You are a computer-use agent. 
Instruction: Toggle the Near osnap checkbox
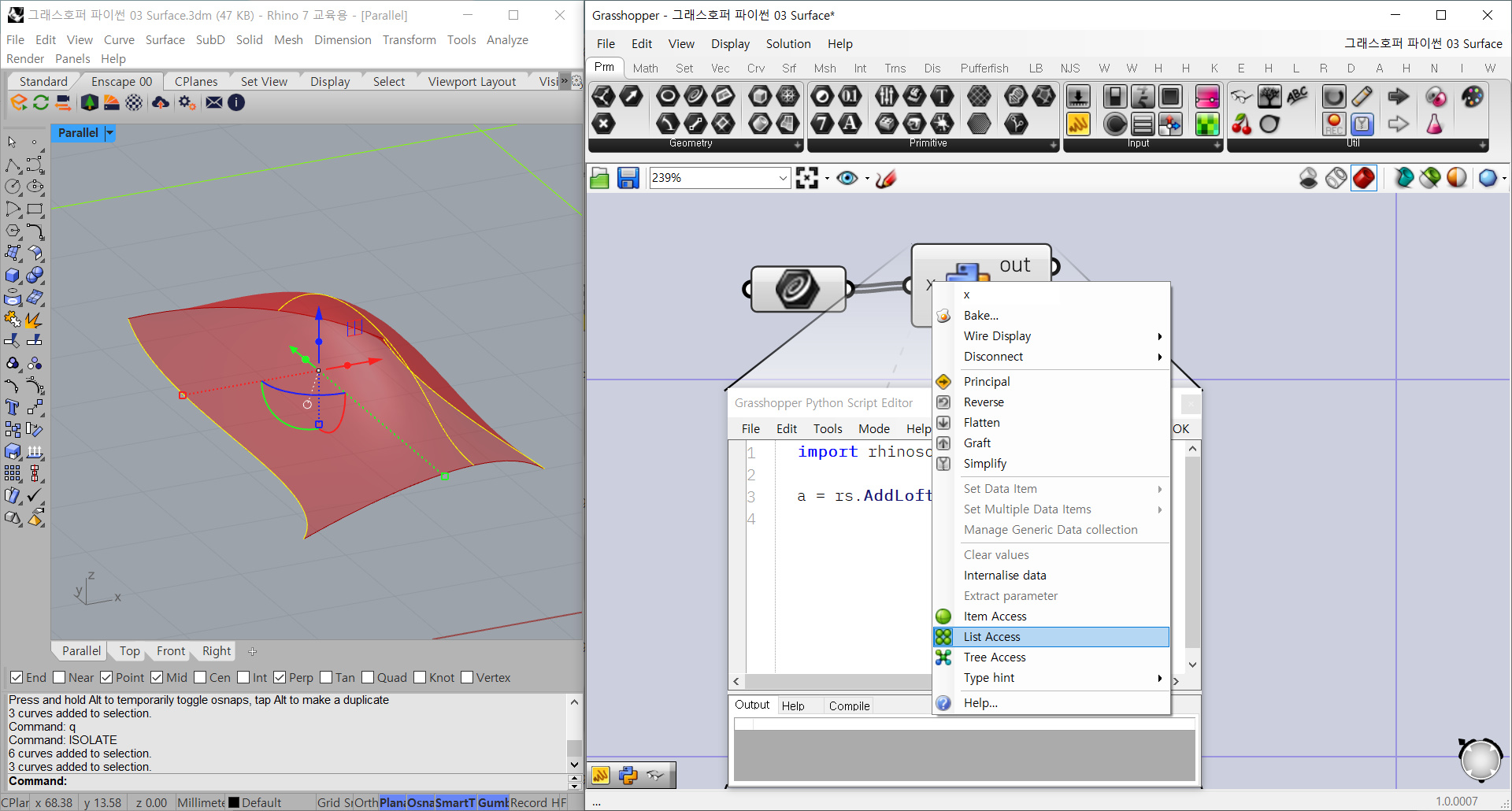(x=58, y=677)
